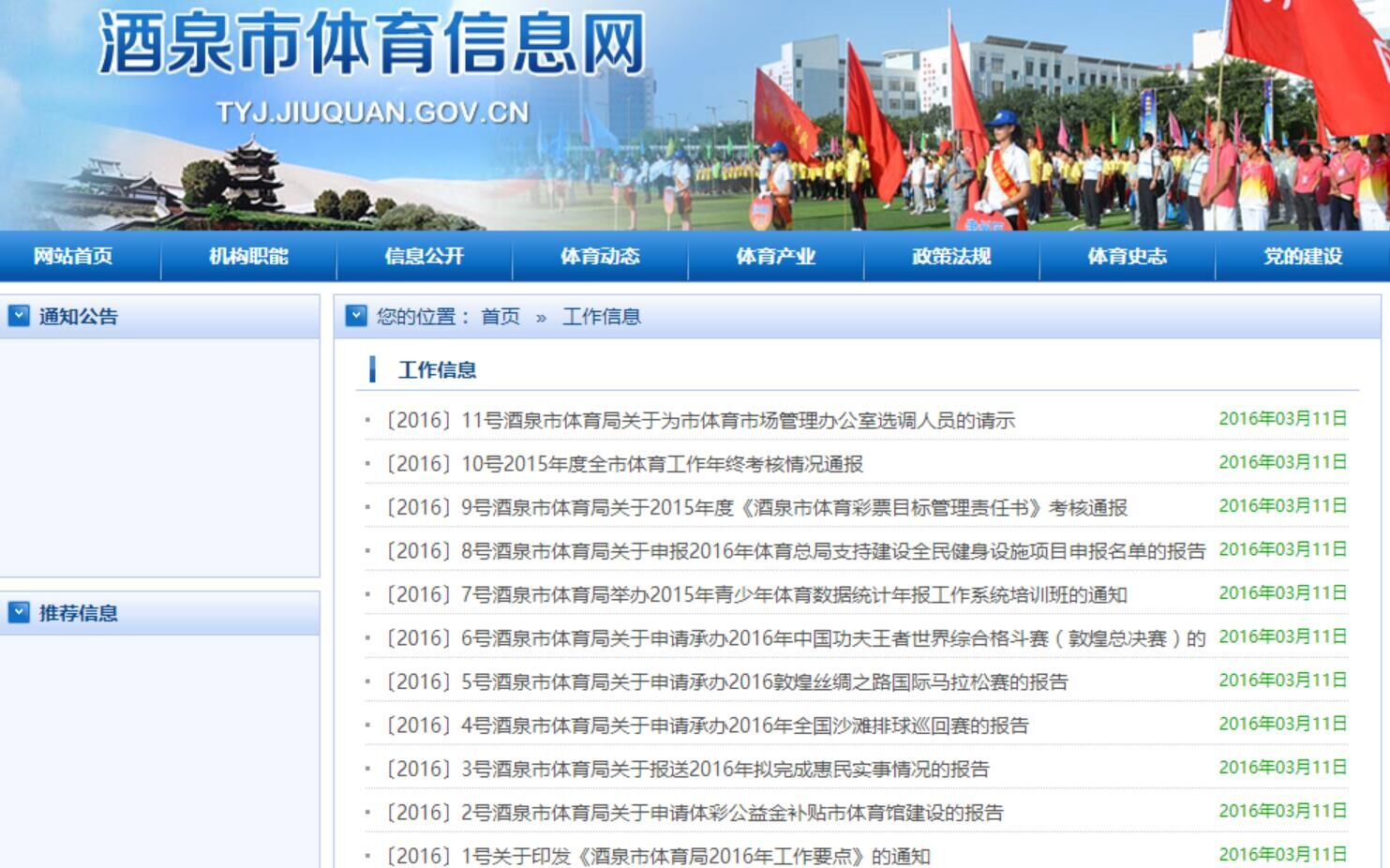Screen dimensions: 1390x868
Task: Click the arrow icon beside 推荐信息
Action: pos(19,613)
